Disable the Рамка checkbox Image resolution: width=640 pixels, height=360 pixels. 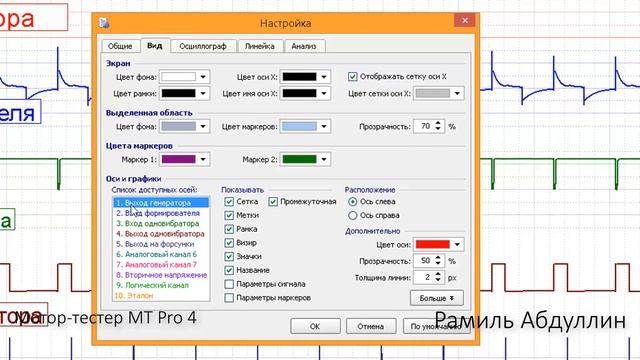click(x=229, y=229)
